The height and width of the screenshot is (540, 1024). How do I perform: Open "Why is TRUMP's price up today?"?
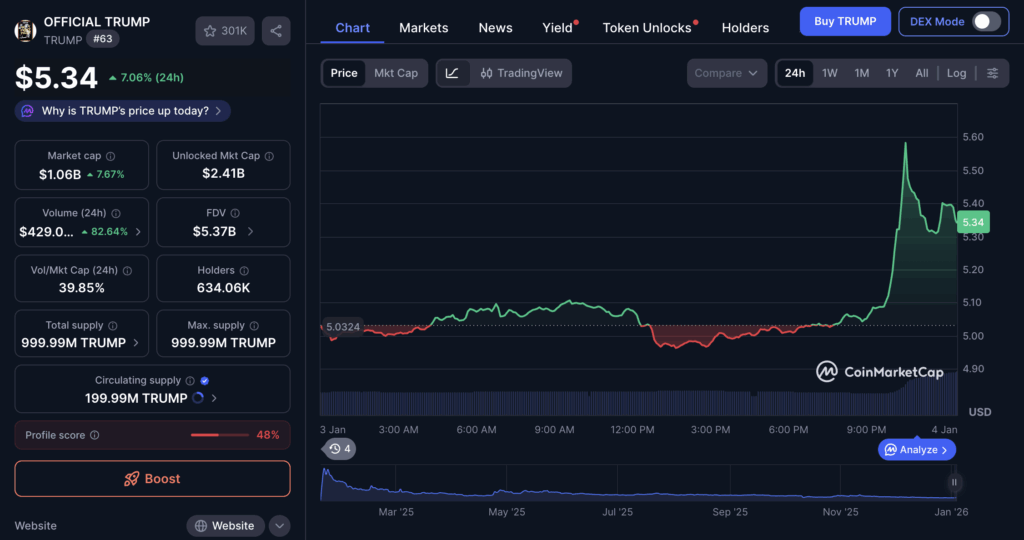click(124, 111)
